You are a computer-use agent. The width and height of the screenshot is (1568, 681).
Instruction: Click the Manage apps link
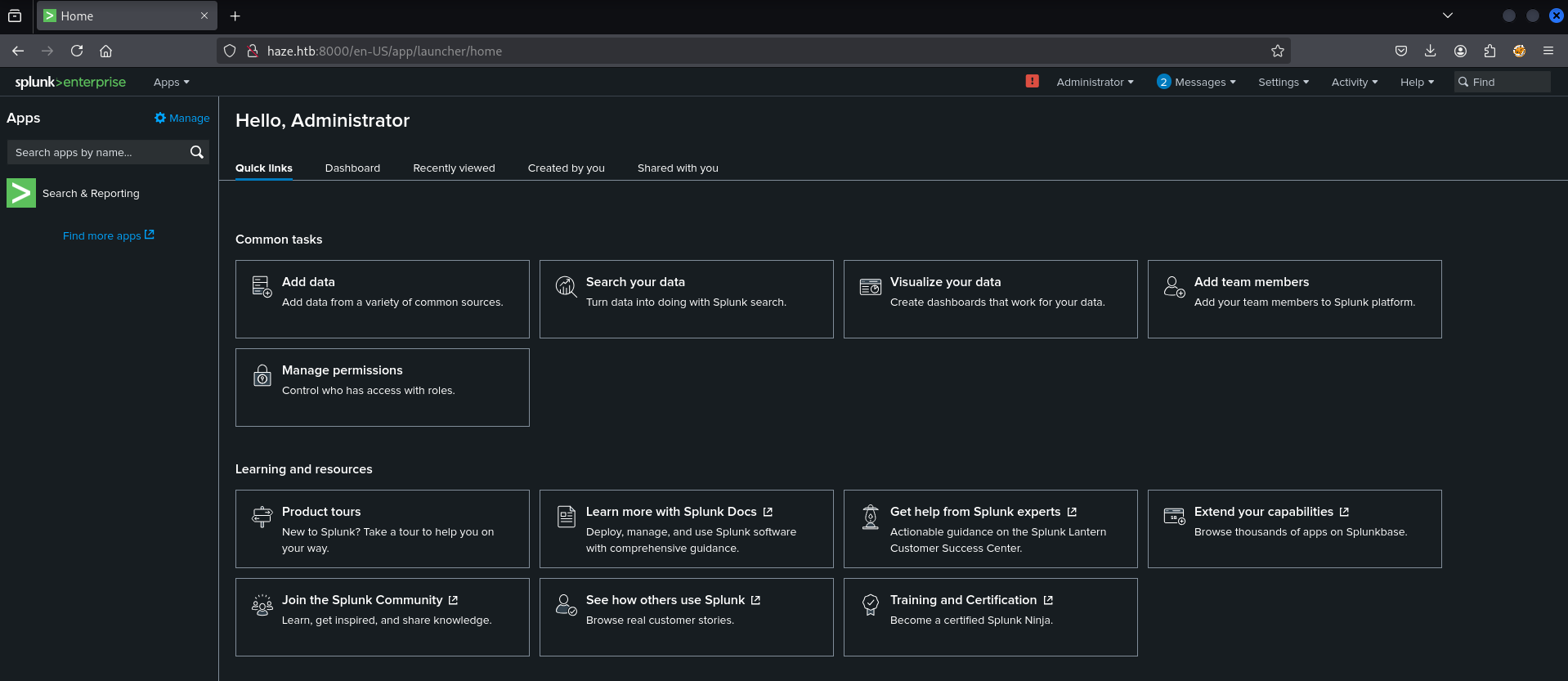tap(182, 118)
